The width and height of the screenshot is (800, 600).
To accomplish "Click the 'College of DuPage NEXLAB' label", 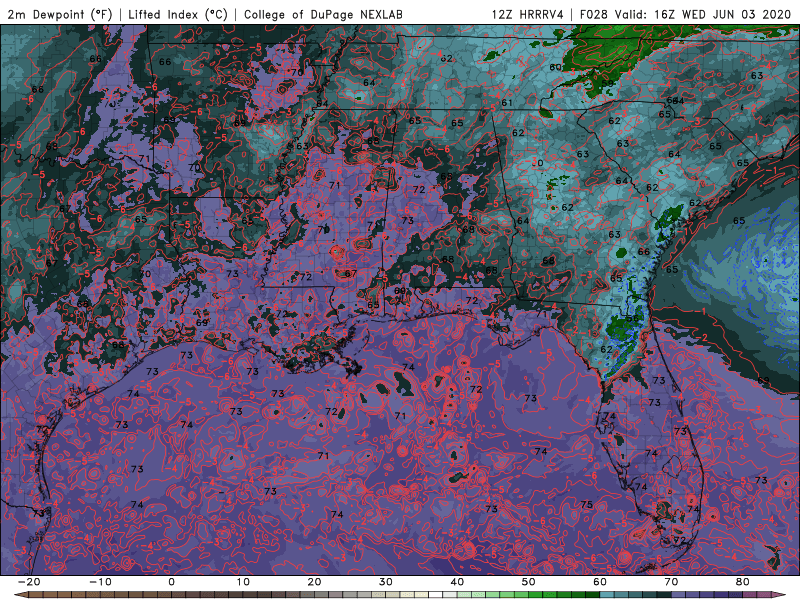I will (323, 14).
